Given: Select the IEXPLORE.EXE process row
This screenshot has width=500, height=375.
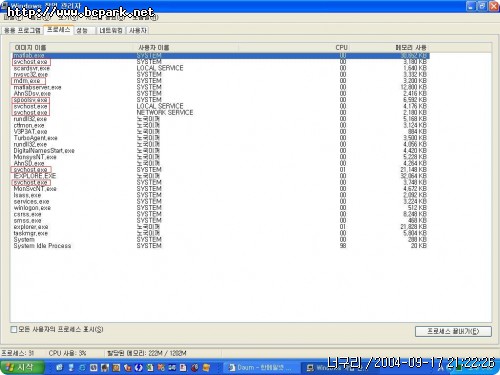Looking at the screenshot, I should coord(220,176).
